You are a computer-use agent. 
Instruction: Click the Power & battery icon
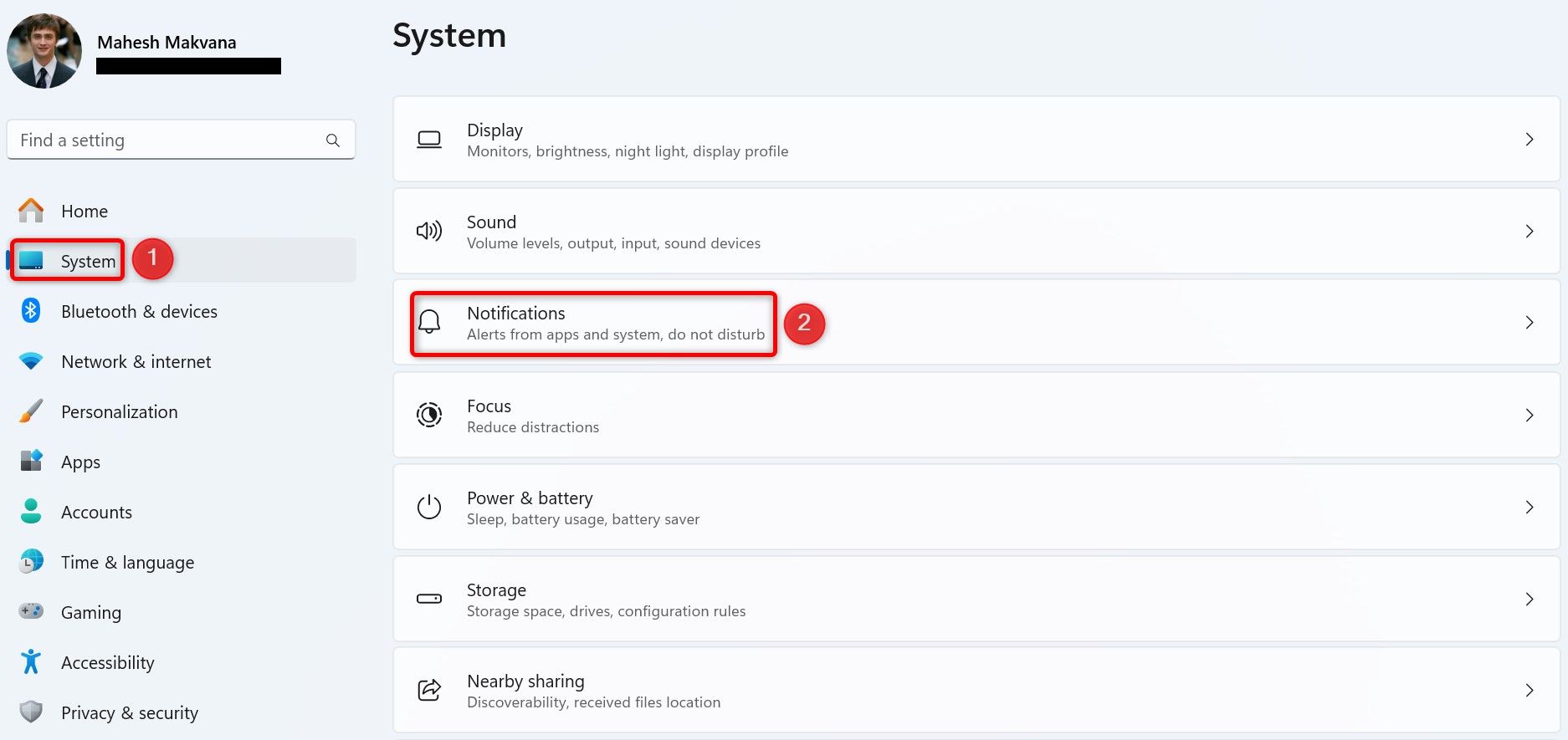429,507
